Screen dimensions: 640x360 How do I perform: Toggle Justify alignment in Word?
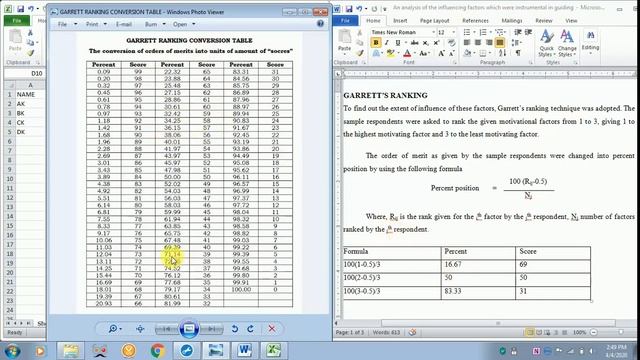click(x=500, y=42)
